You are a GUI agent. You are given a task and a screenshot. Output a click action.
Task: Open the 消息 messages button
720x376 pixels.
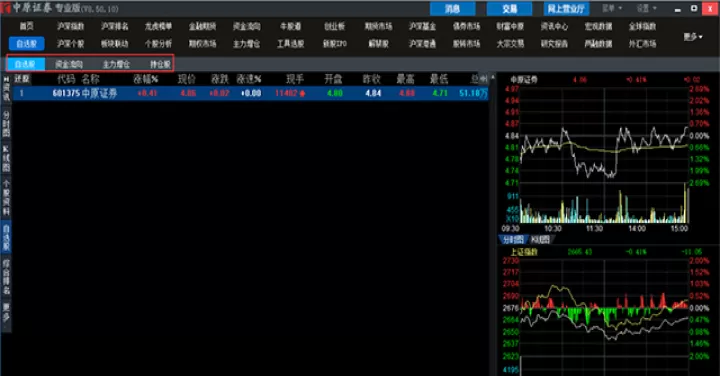pos(452,8)
